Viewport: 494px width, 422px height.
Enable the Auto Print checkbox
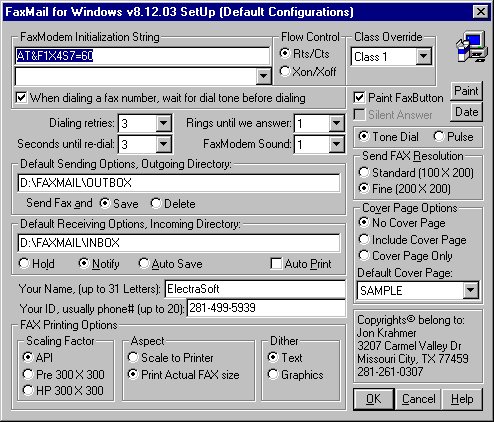[276, 264]
